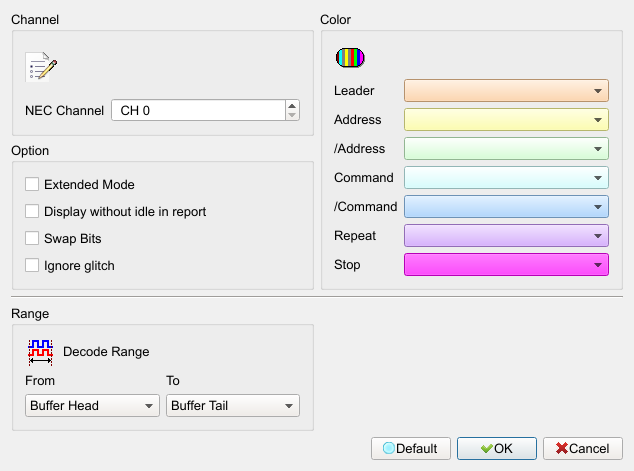
Task: Click the rainbow color palette icon
Action: tap(350, 57)
